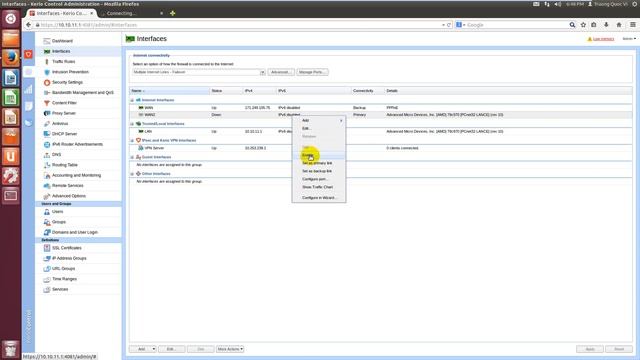Open Accounting and Monitoring section
This screenshot has height=360, width=640.
pos(76,175)
